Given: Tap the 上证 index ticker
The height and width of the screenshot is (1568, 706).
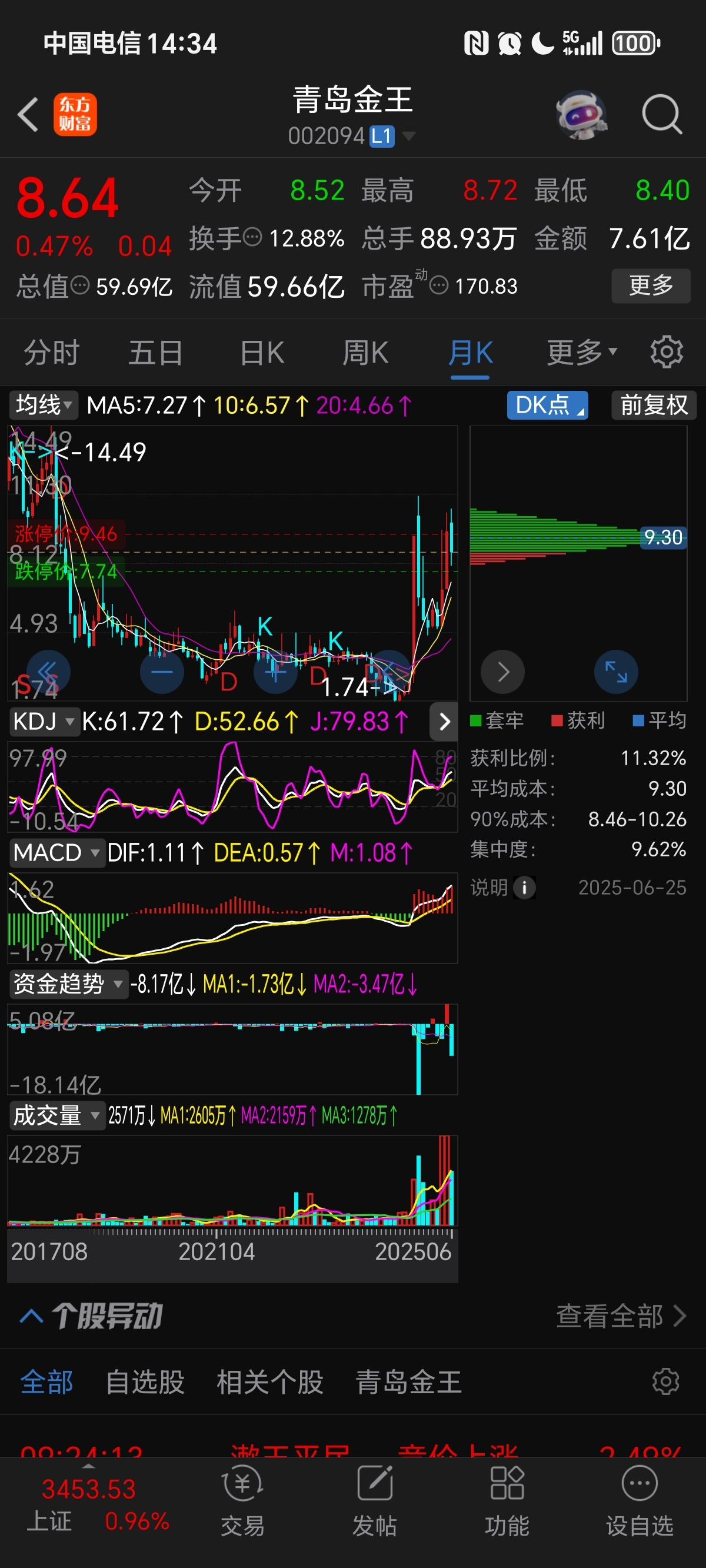Looking at the screenshot, I should (x=98, y=1504).
